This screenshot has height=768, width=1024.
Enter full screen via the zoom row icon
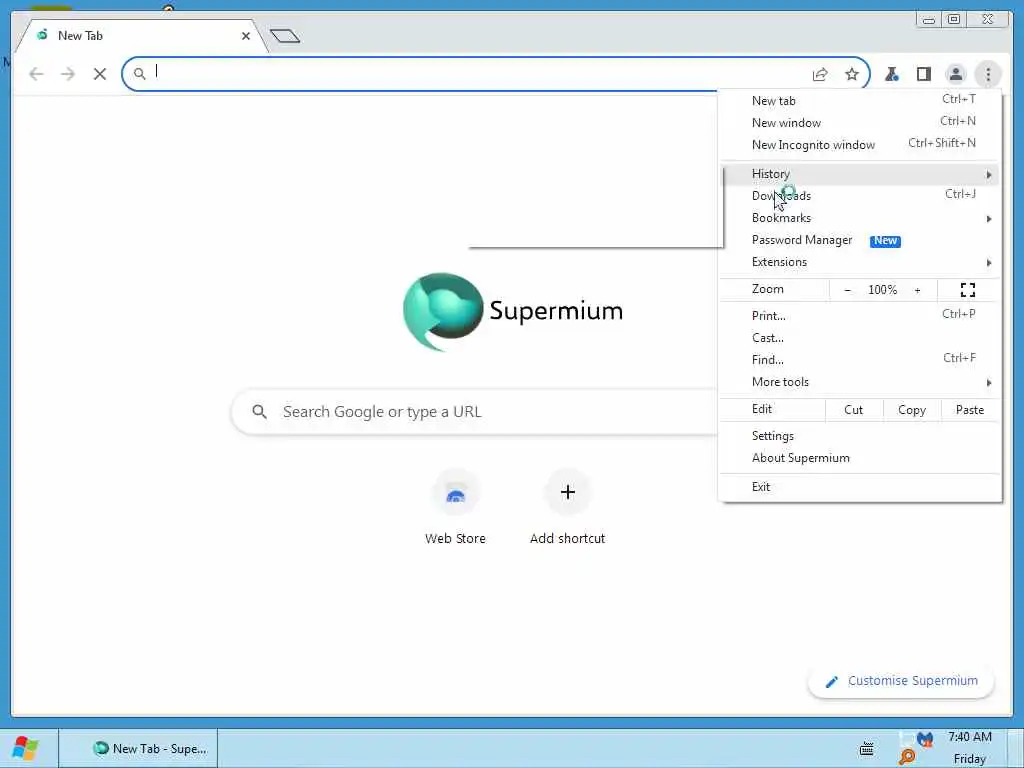click(968, 290)
